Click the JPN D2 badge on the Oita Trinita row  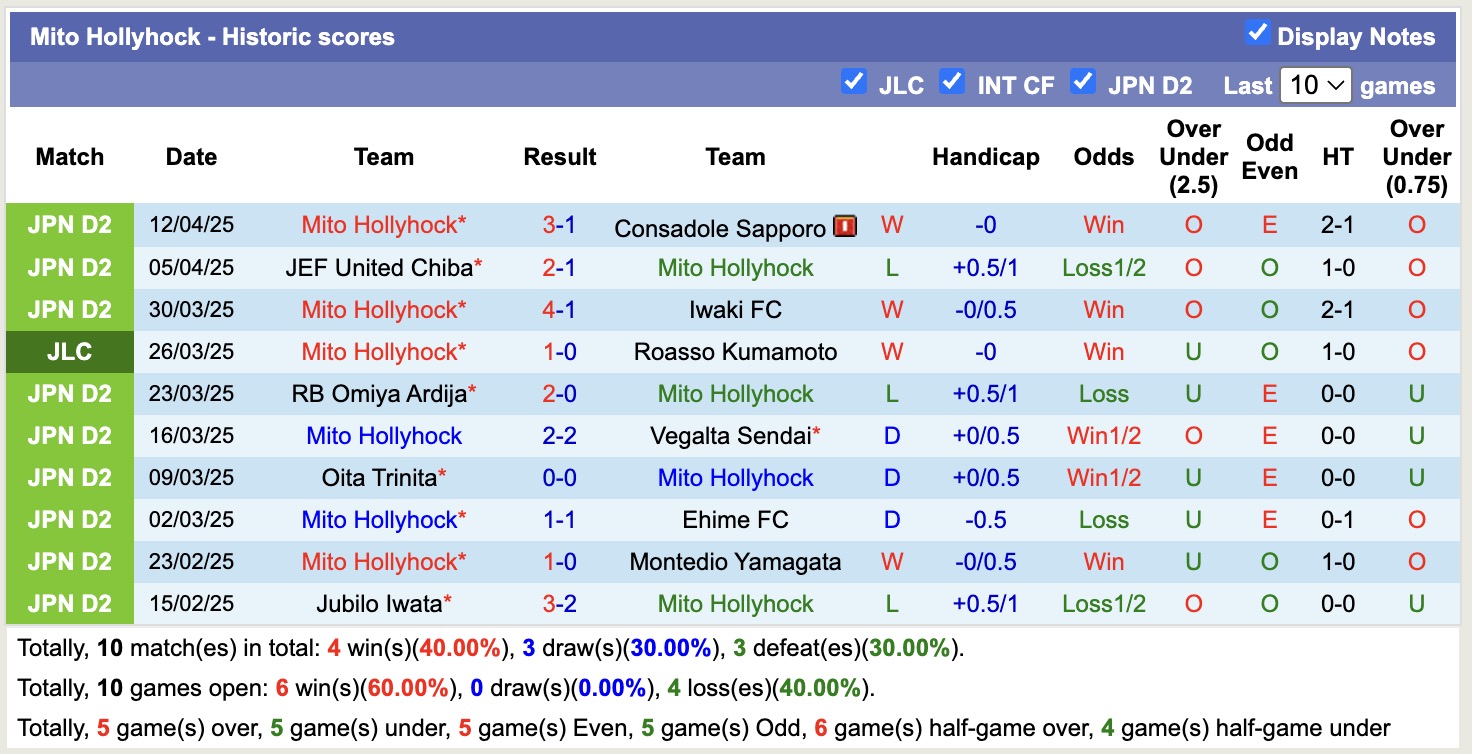(69, 477)
